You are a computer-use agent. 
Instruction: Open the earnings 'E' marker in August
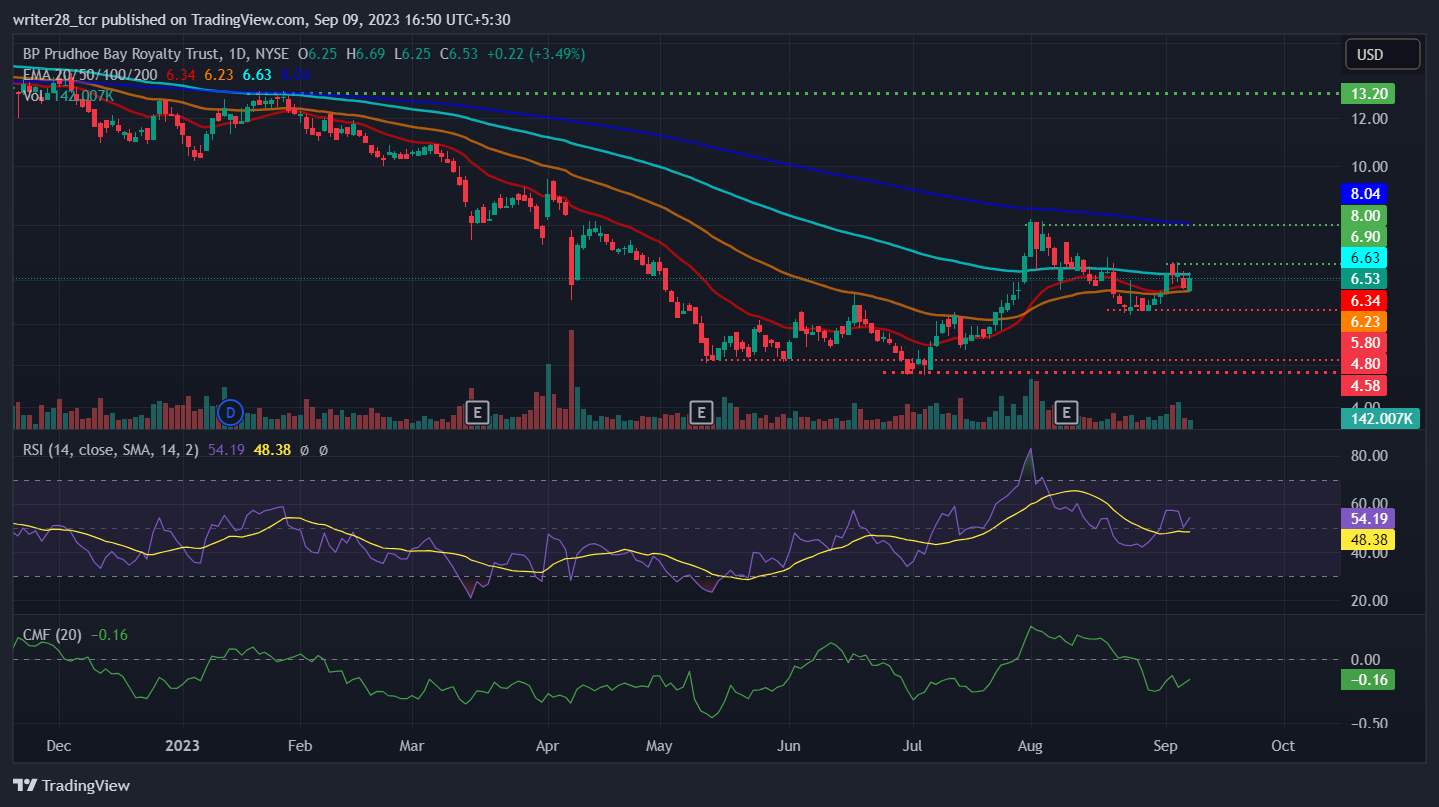coord(1067,411)
